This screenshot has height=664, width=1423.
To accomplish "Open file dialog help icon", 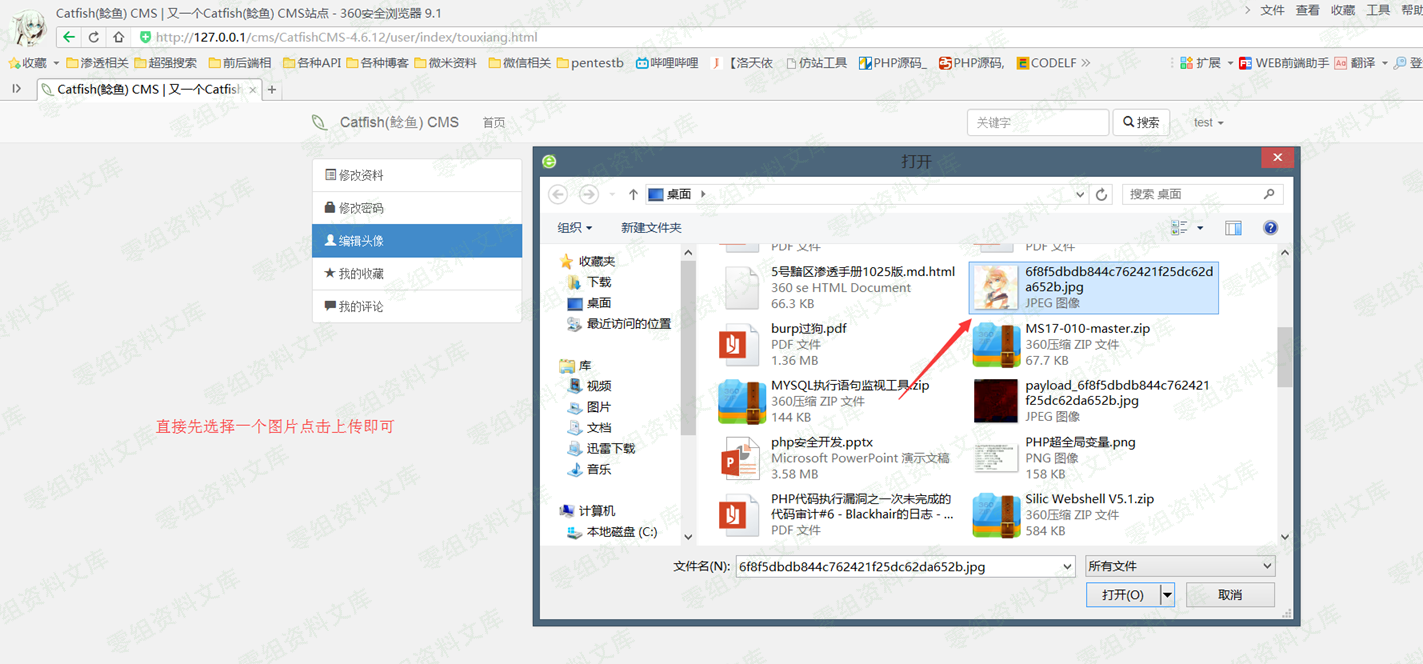I will click(1270, 228).
